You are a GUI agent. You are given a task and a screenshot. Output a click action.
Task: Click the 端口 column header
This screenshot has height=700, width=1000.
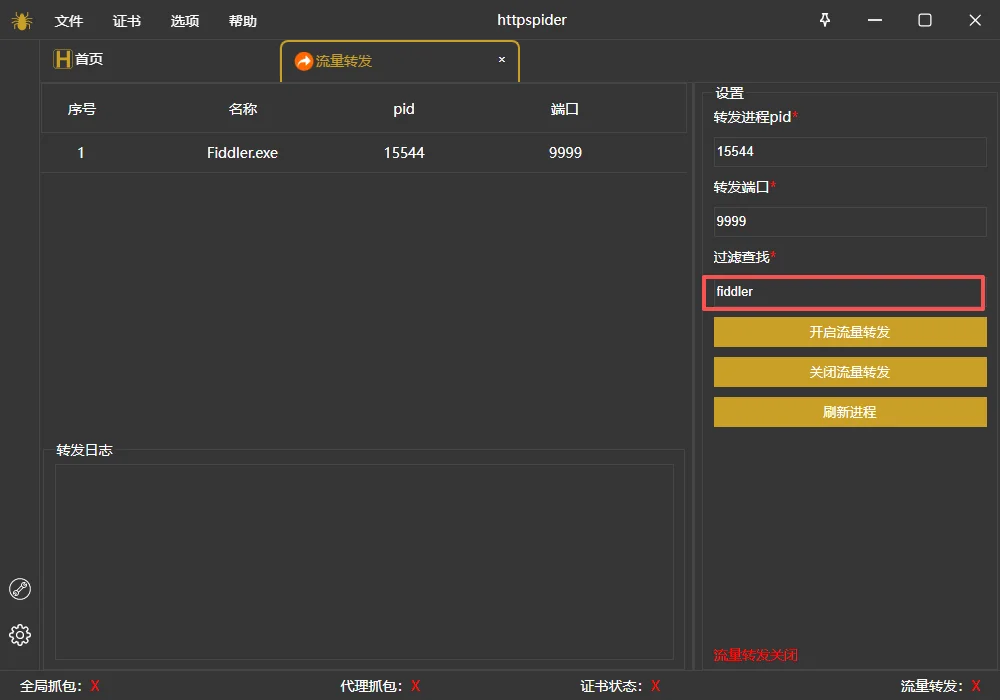point(564,109)
